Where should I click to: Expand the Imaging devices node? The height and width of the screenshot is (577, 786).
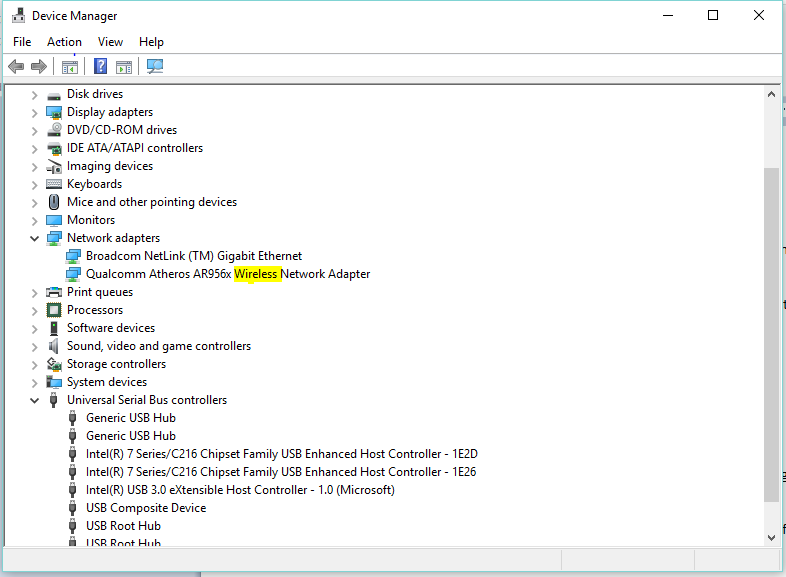pos(34,167)
